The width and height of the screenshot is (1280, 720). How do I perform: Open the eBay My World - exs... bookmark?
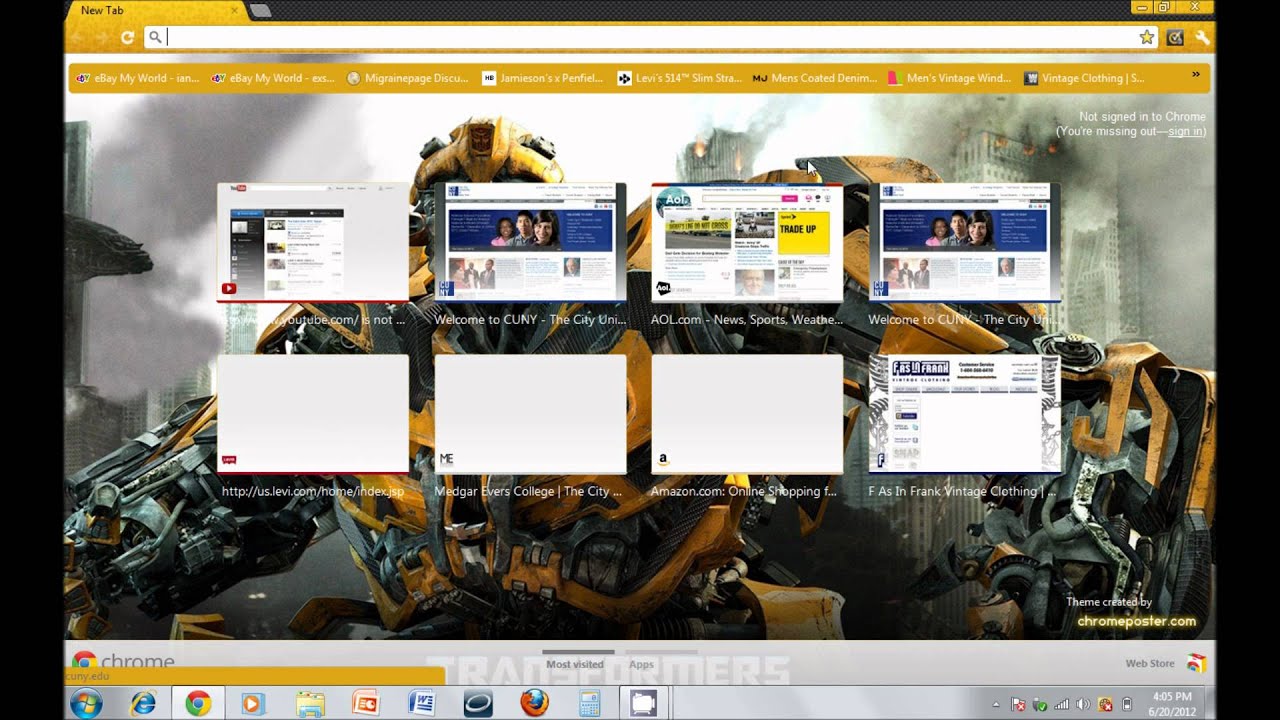click(x=272, y=78)
